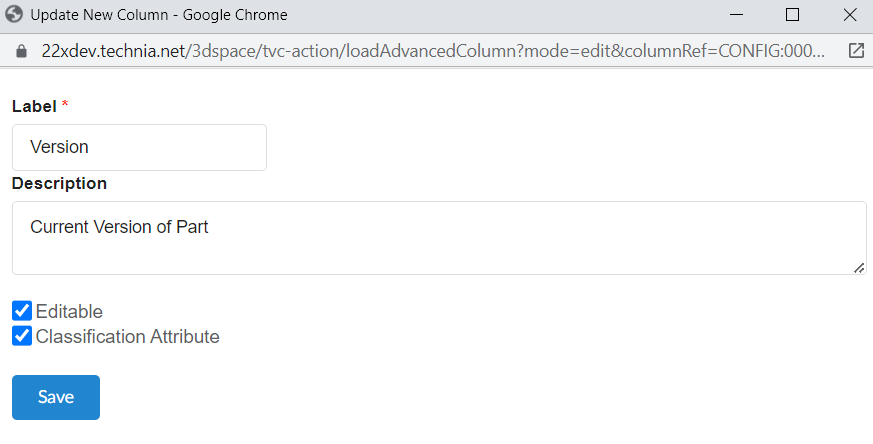Click the bold Description field heading
This screenshot has width=873, height=444.
point(59,183)
